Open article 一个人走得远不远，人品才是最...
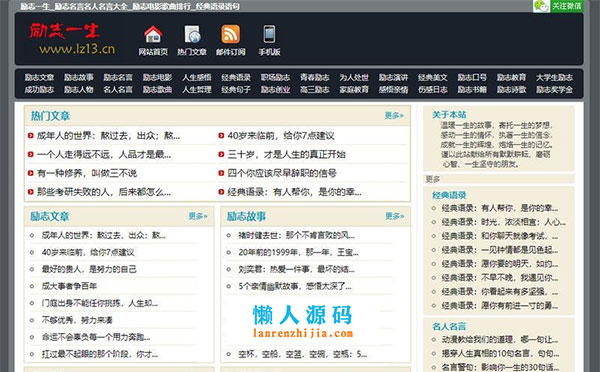 point(104,154)
